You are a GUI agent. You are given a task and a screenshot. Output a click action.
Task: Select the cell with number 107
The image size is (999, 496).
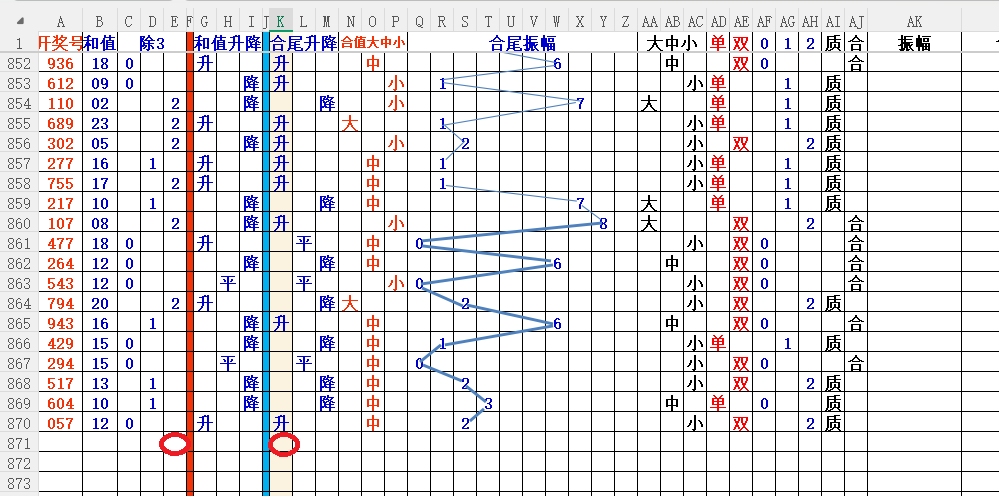[x=61, y=223]
